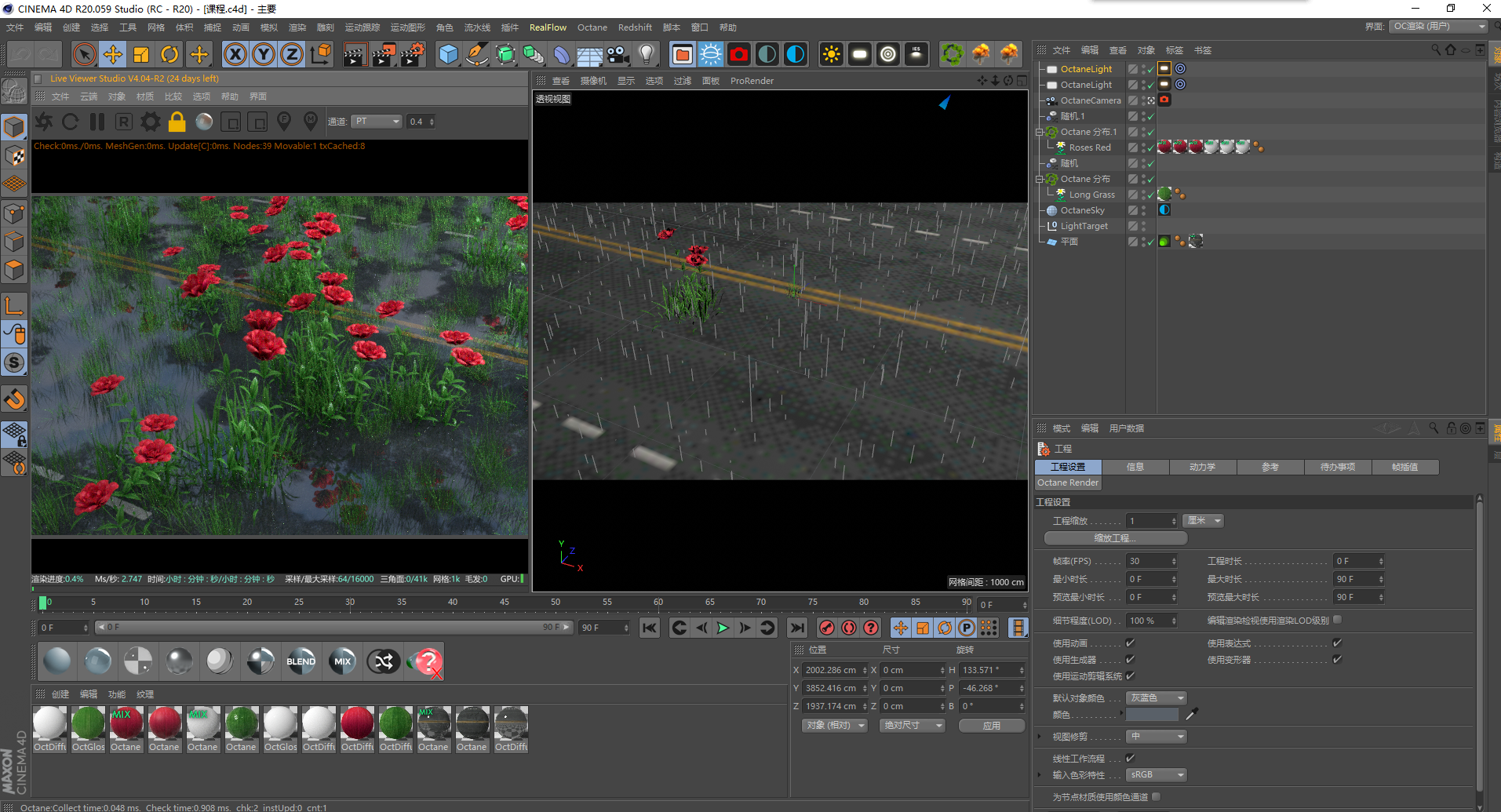Open 绝对尺寸 size mode dropdown
Viewport: 1501px width, 812px height.
tap(913, 725)
